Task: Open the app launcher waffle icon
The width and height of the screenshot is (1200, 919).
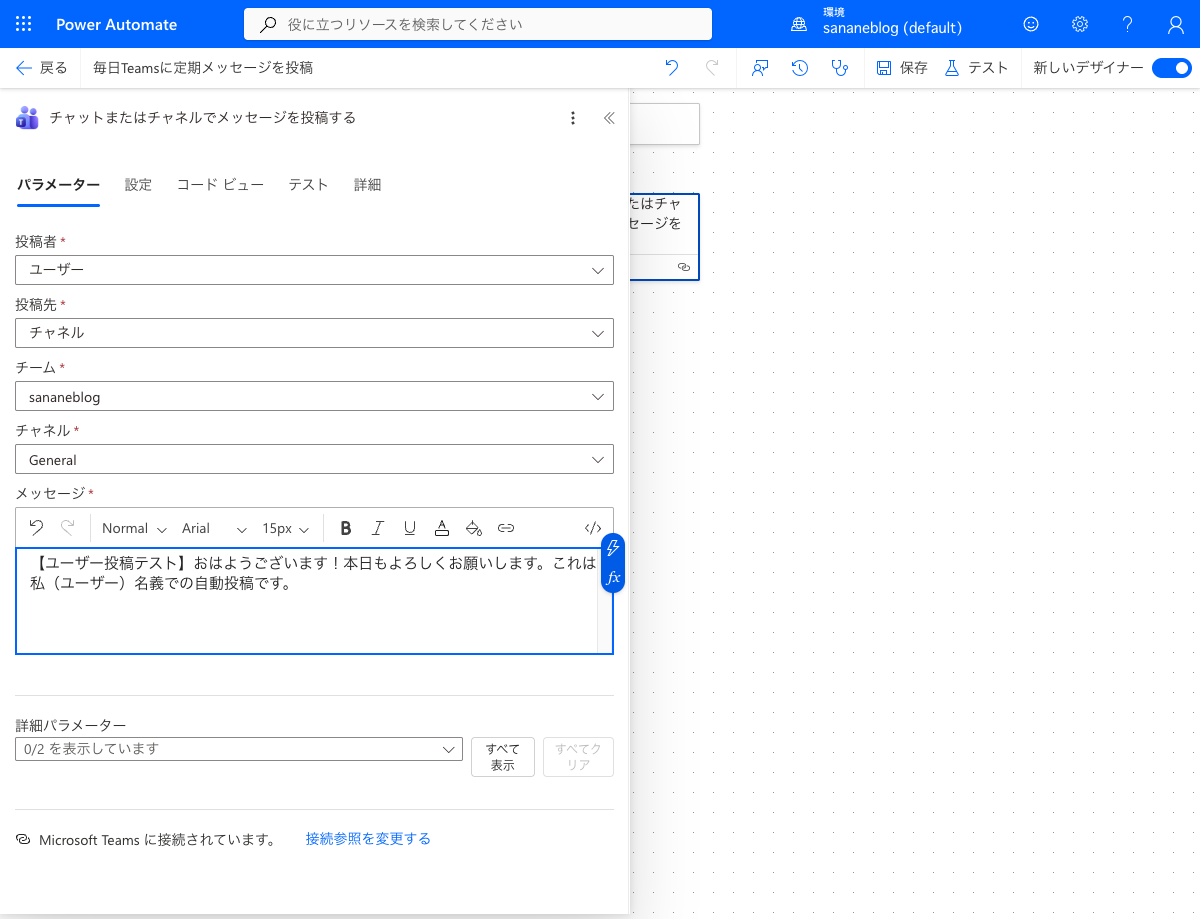Action: [24, 24]
